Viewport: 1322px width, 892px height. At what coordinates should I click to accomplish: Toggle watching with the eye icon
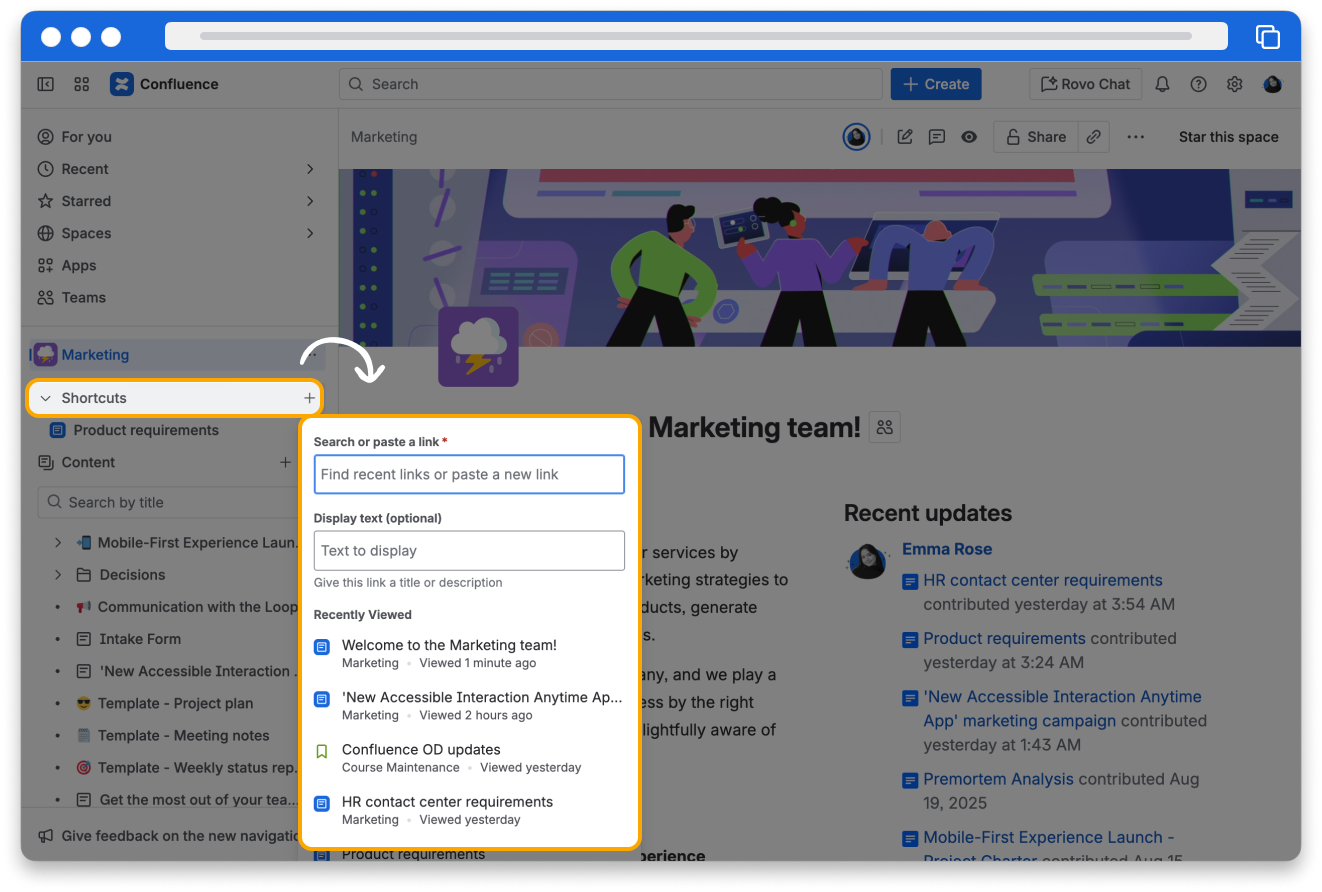point(969,137)
